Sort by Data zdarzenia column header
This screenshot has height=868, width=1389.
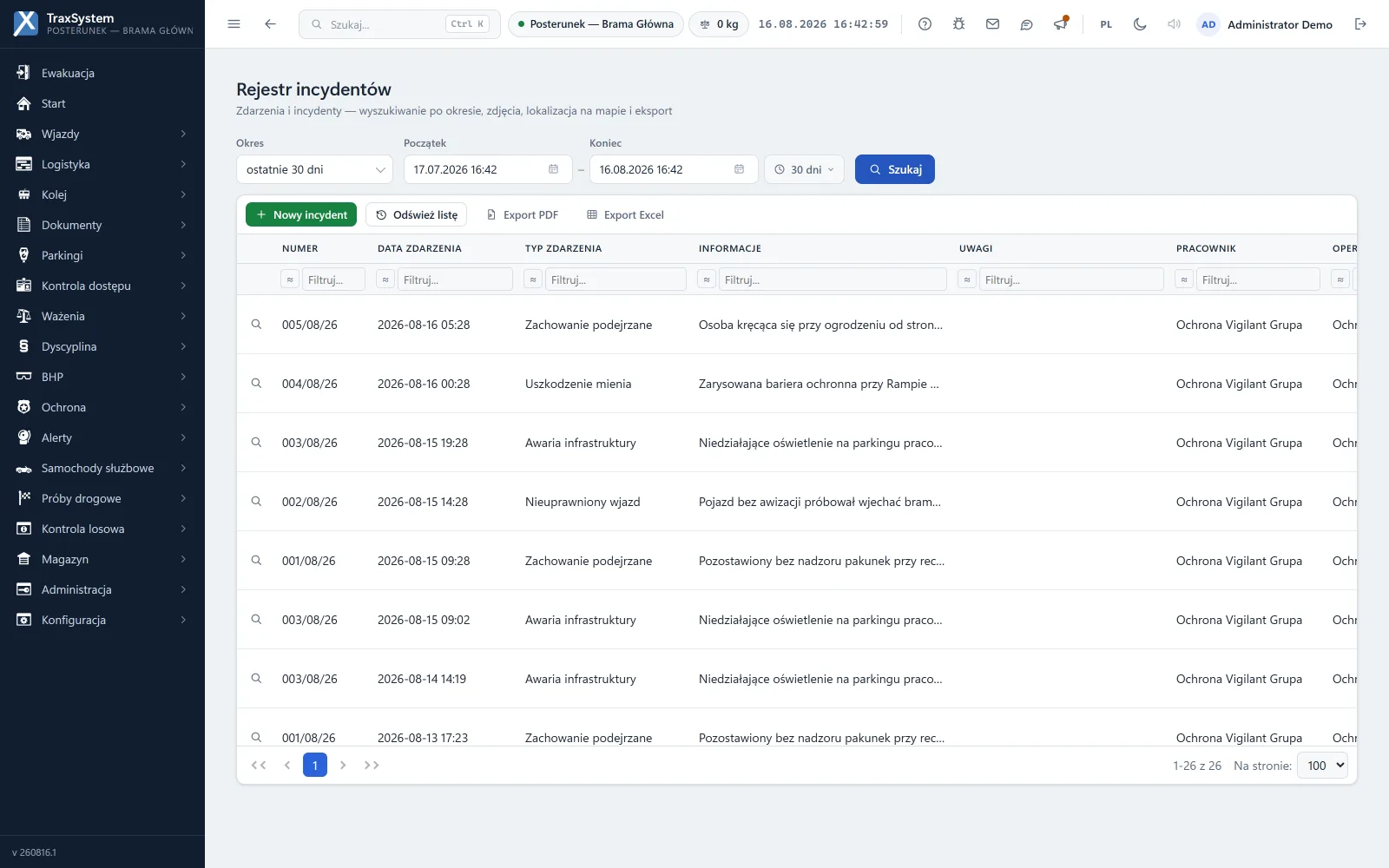click(419, 248)
